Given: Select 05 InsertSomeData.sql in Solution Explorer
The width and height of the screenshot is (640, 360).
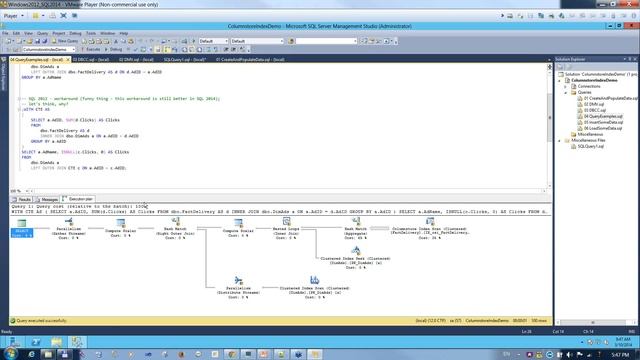Looking at the screenshot, I should point(600,122).
